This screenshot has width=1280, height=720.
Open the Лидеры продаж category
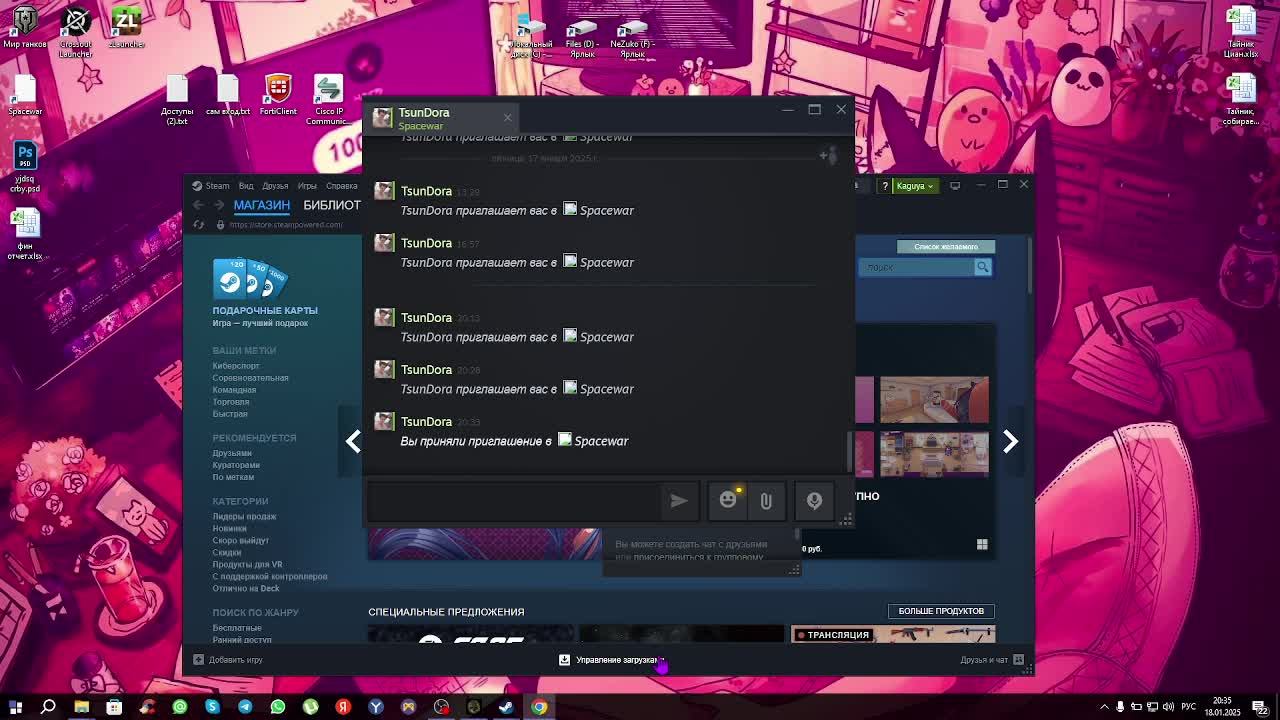coord(244,516)
